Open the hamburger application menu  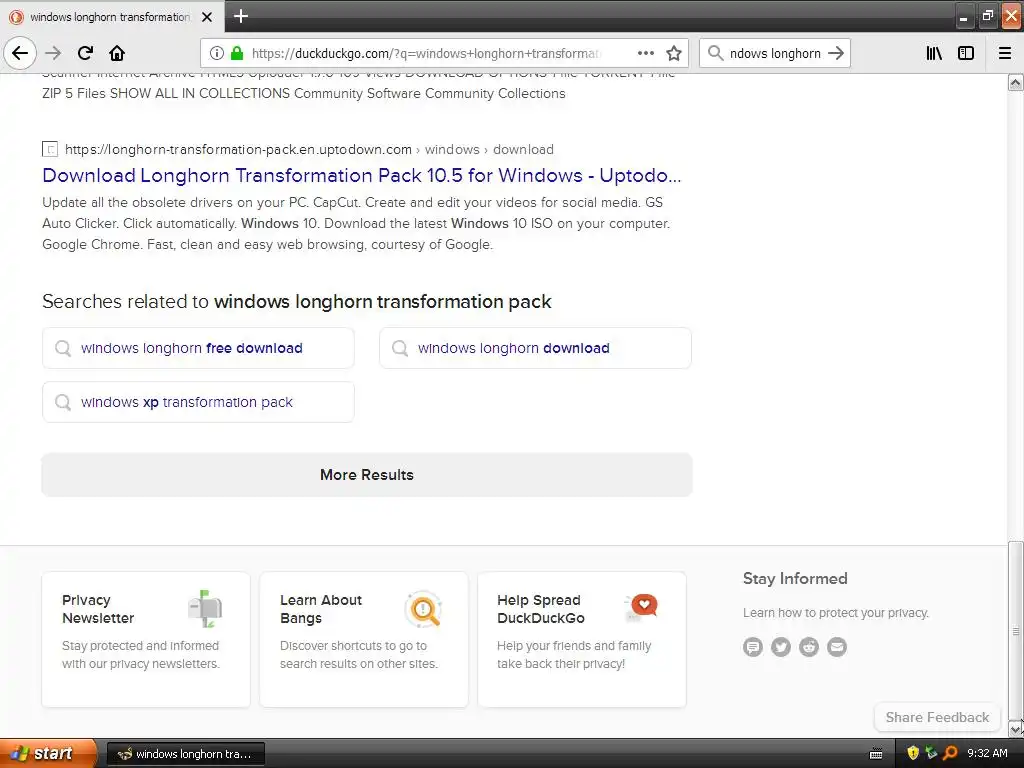point(1005,53)
